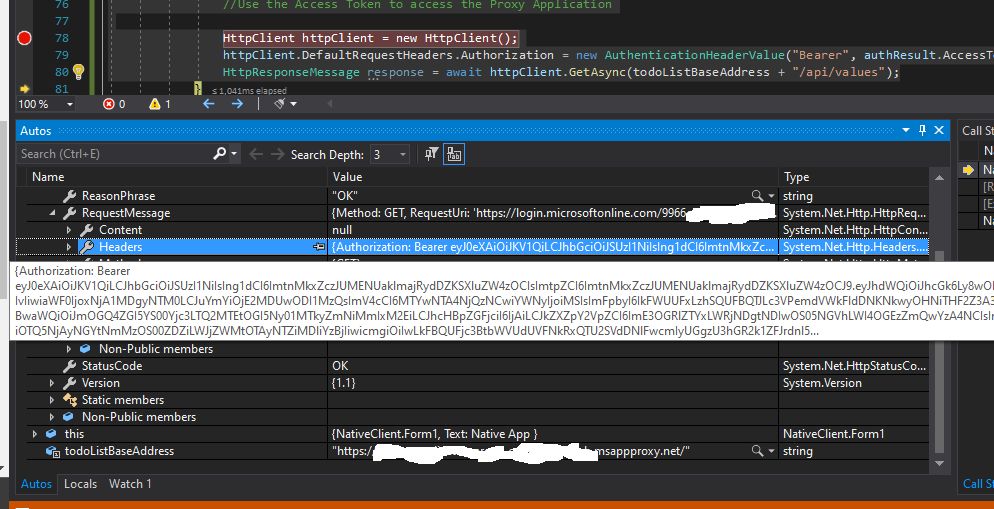Select the StatusCode row

click(x=472, y=366)
